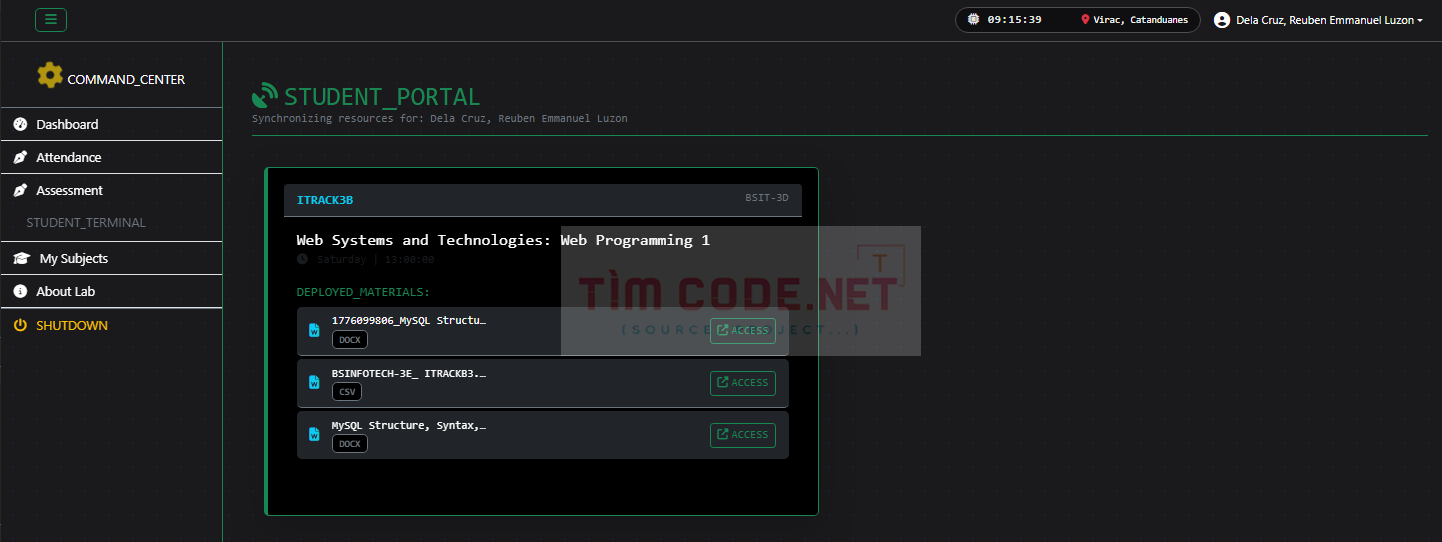
Task: Click SHUTDOWN to log out
Action: point(111,325)
